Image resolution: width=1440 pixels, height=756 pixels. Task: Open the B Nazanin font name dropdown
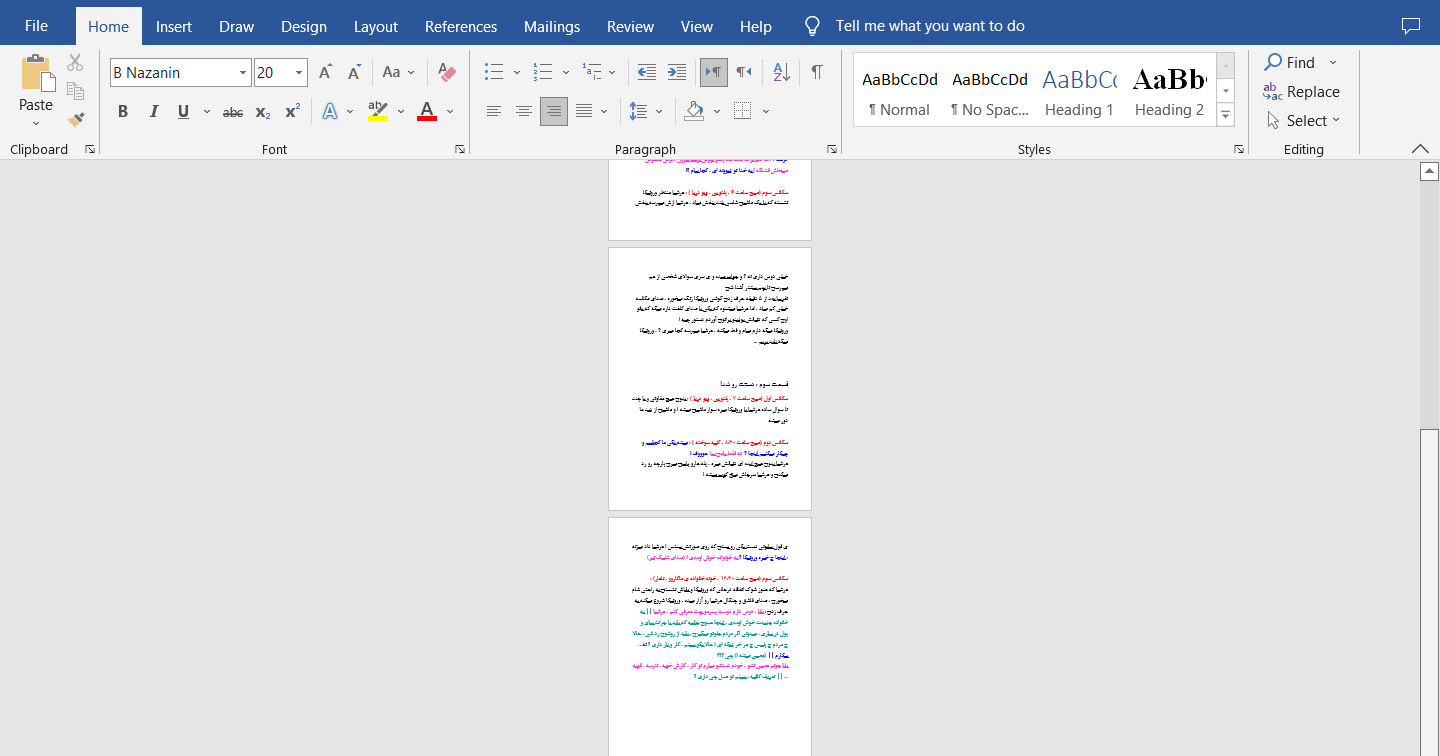click(x=243, y=73)
